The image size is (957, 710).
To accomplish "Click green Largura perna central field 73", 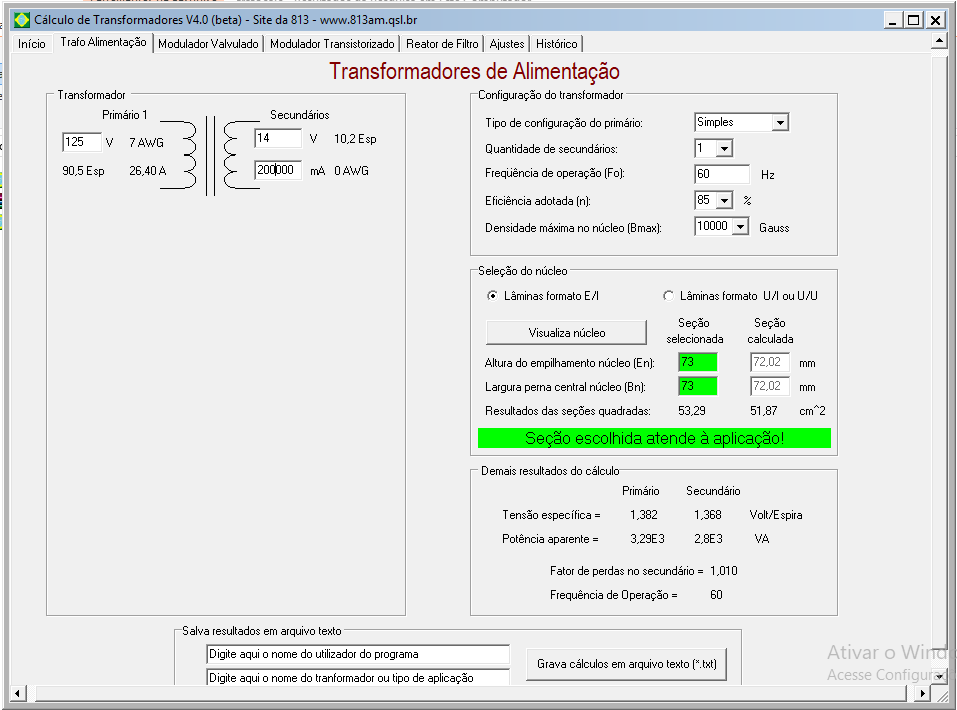I will tap(698, 386).
